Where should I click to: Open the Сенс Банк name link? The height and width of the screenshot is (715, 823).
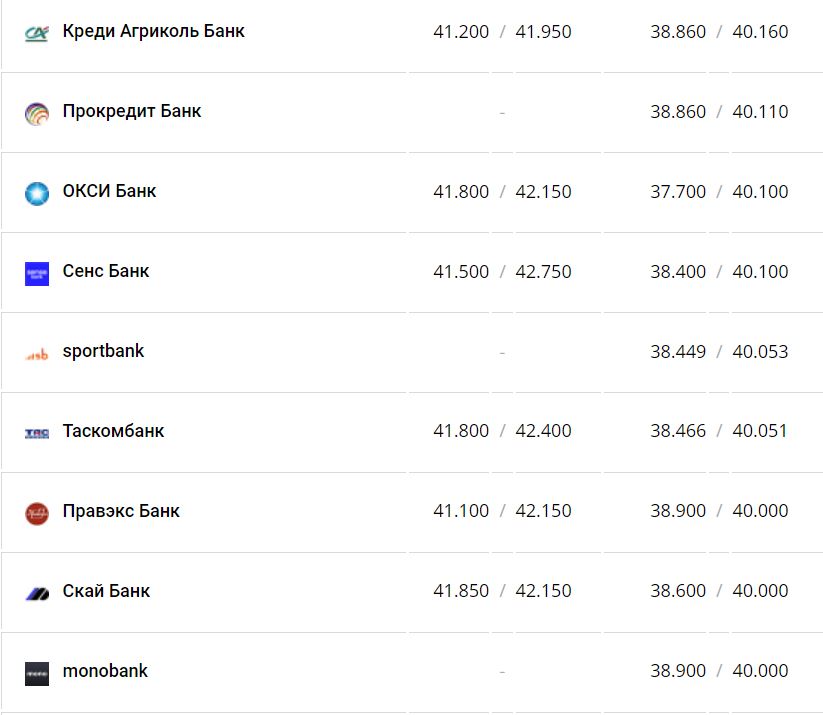coord(106,271)
